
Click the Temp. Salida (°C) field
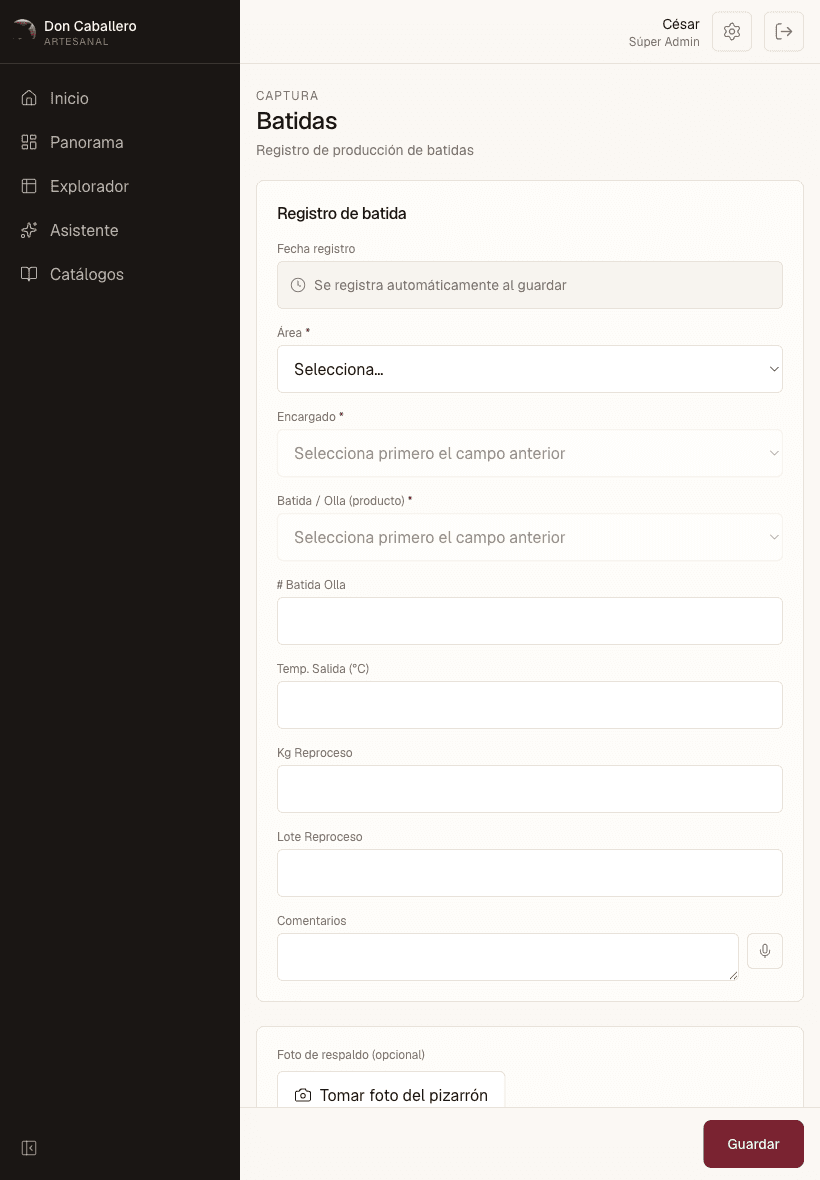point(530,705)
